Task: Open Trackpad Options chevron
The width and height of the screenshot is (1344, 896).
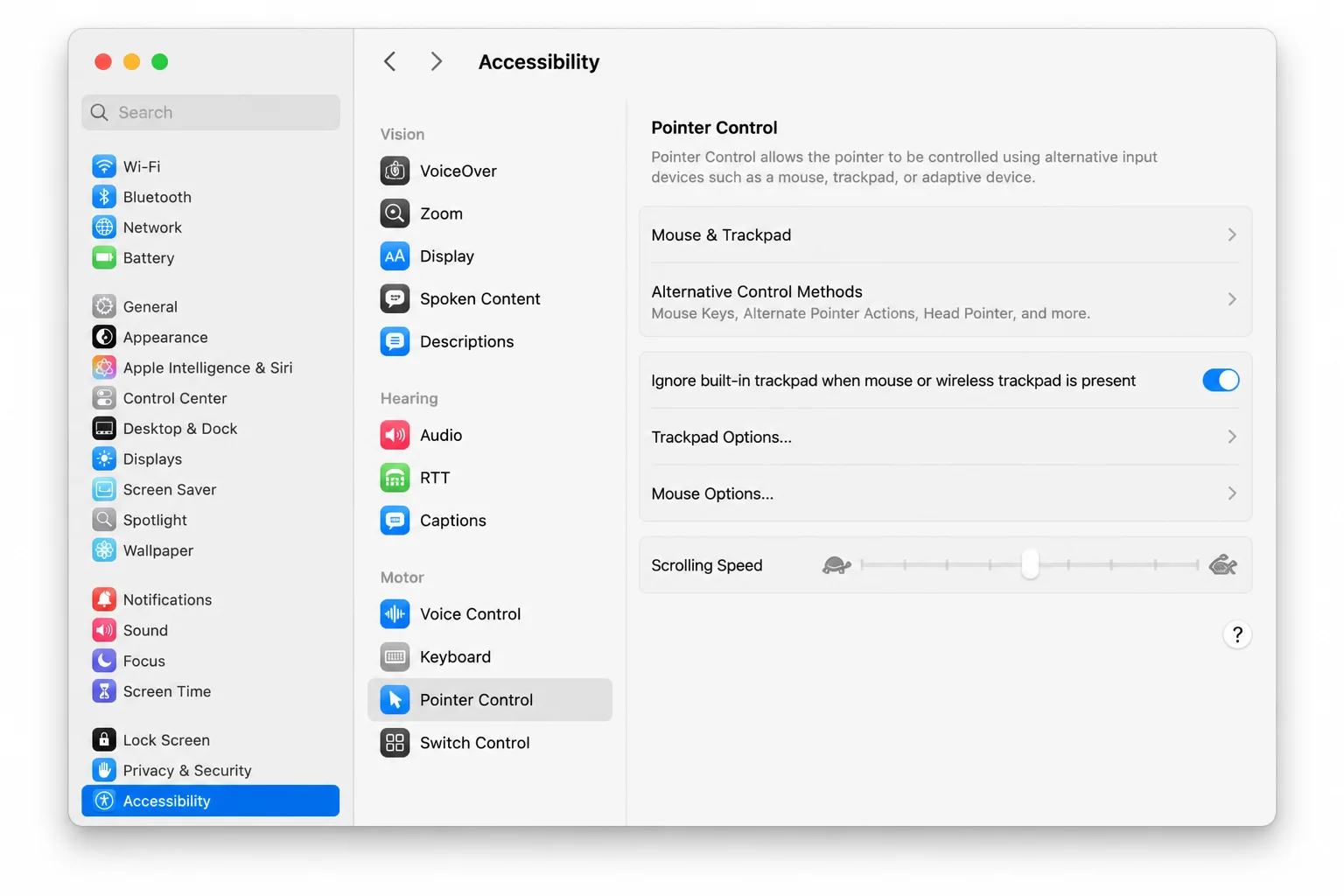Action: click(x=1231, y=437)
